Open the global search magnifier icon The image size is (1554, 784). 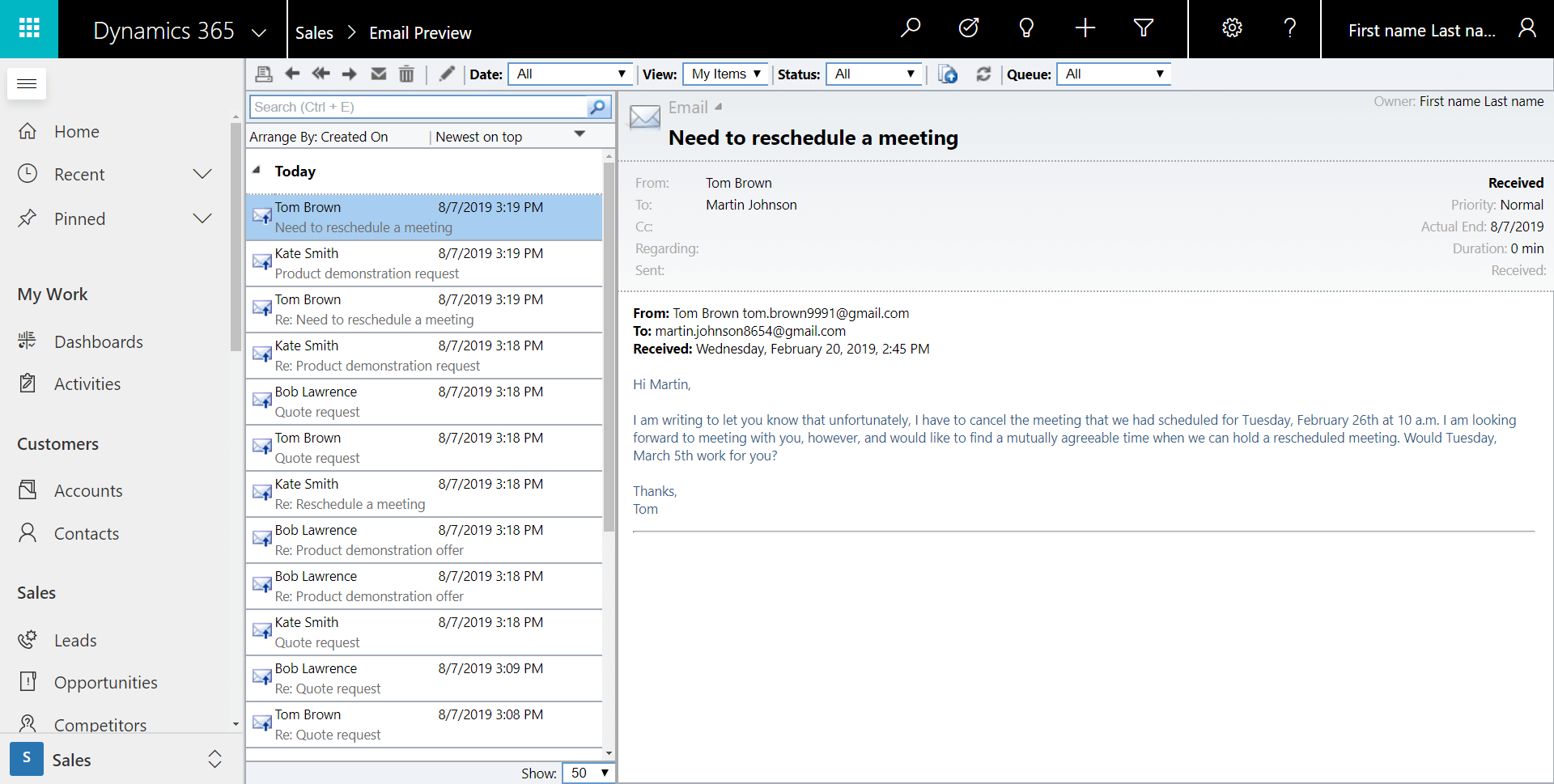click(x=910, y=28)
